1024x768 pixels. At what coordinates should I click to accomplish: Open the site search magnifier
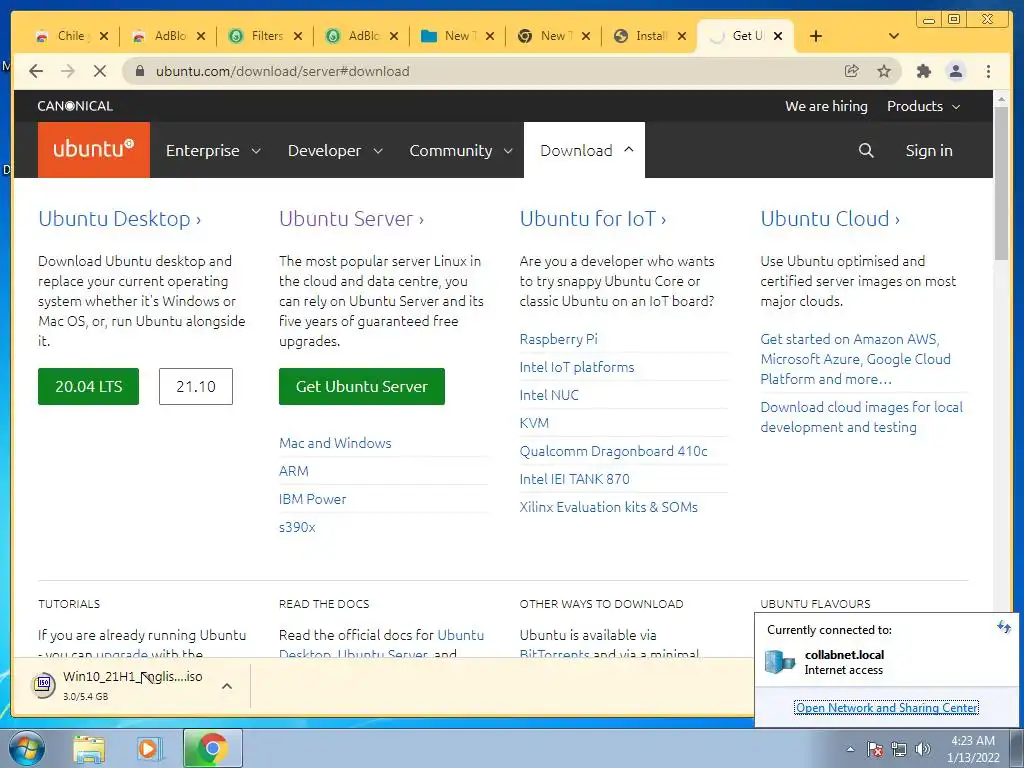point(866,150)
